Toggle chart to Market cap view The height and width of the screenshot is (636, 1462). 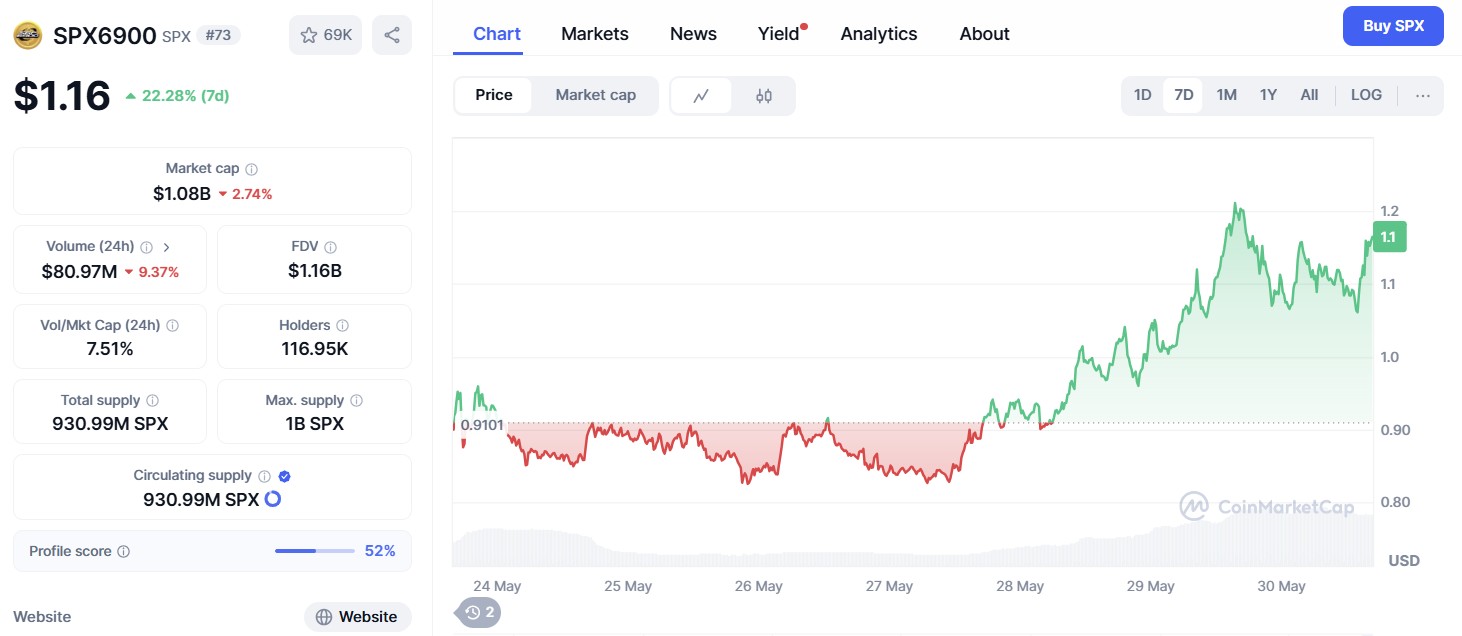(x=595, y=95)
